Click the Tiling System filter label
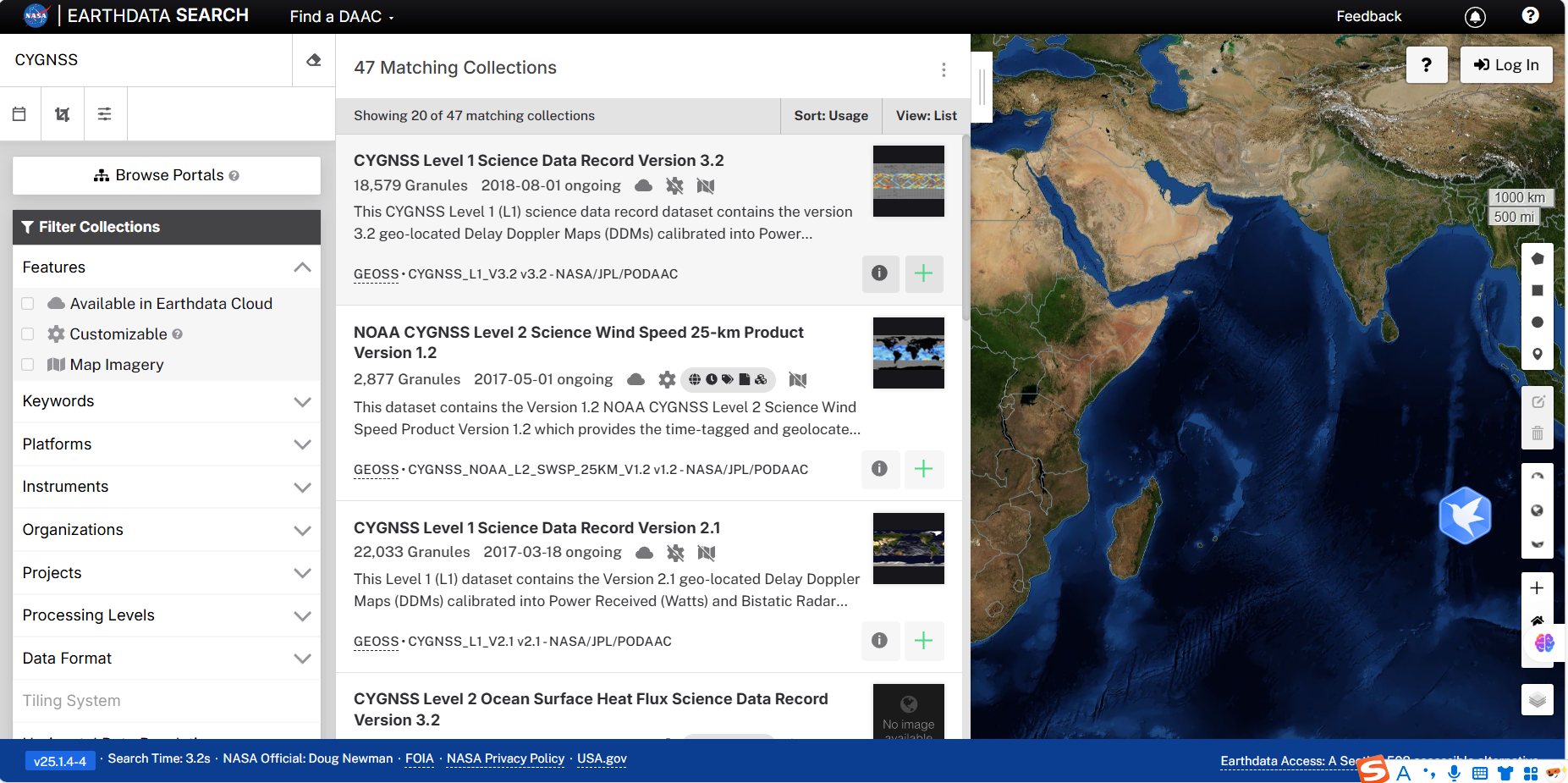 [71, 701]
